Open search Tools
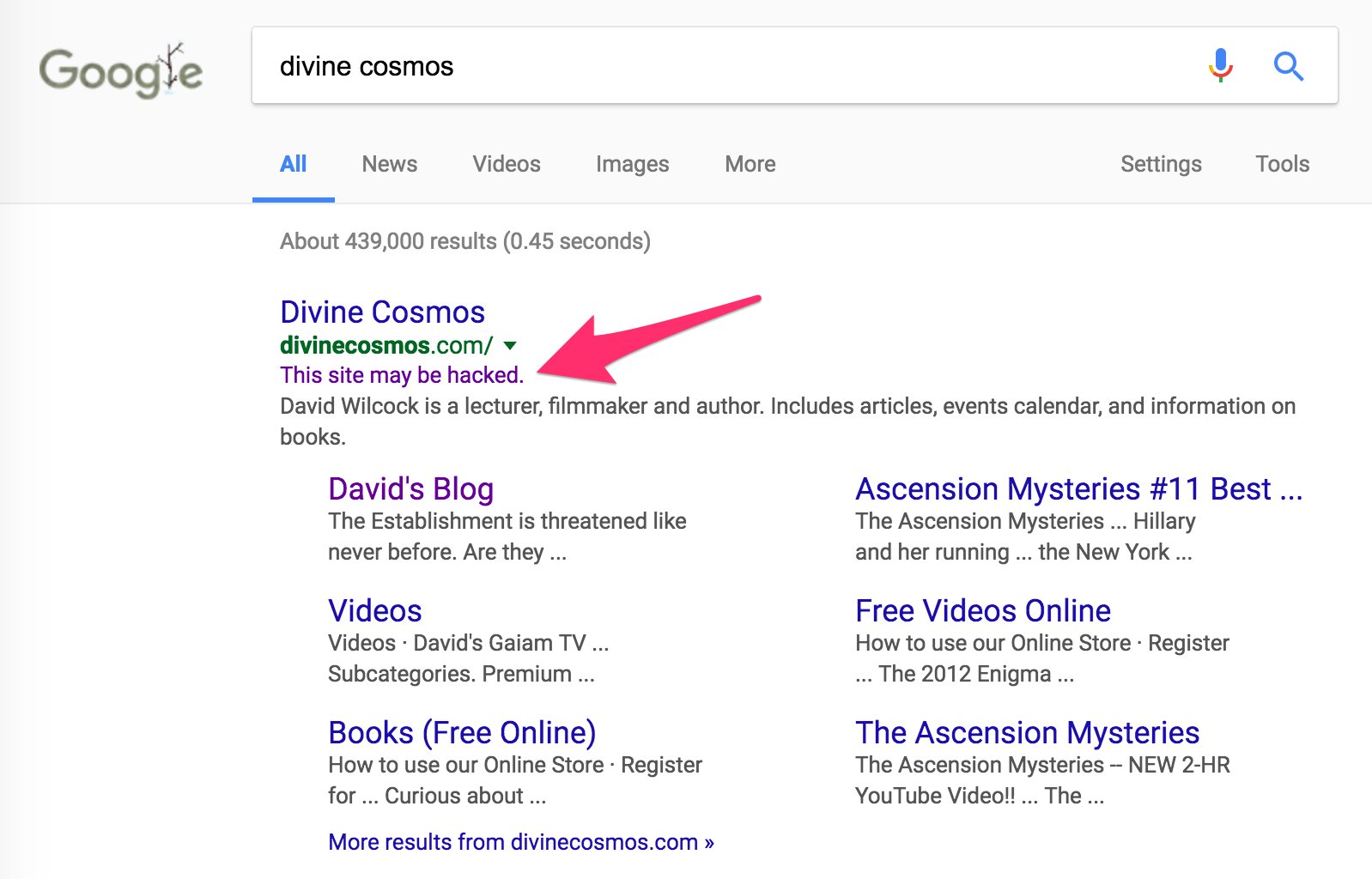Screen dimensions: 1372x879 point(1282,164)
